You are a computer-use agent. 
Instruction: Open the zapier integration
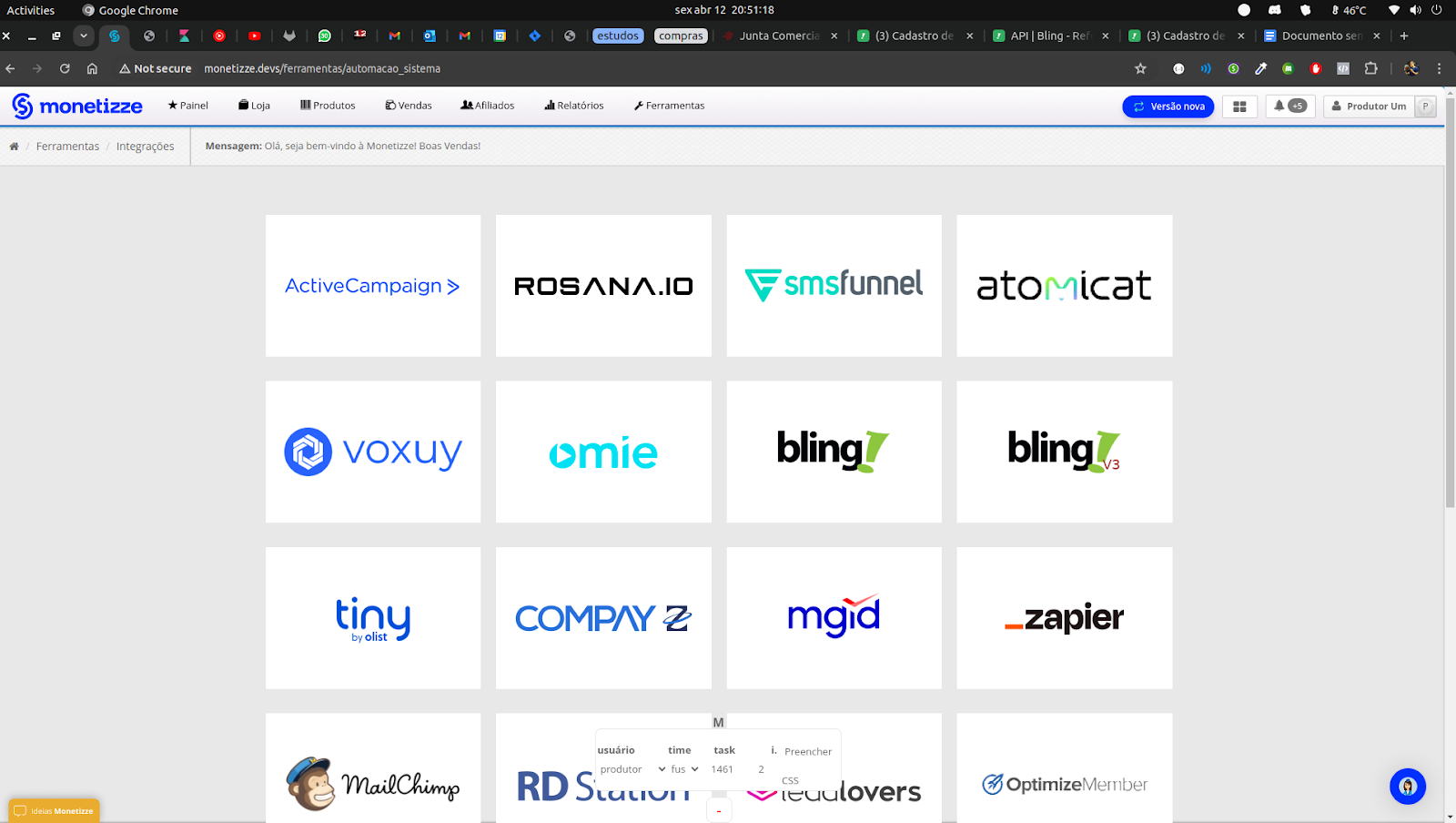click(x=1065, y=618)
